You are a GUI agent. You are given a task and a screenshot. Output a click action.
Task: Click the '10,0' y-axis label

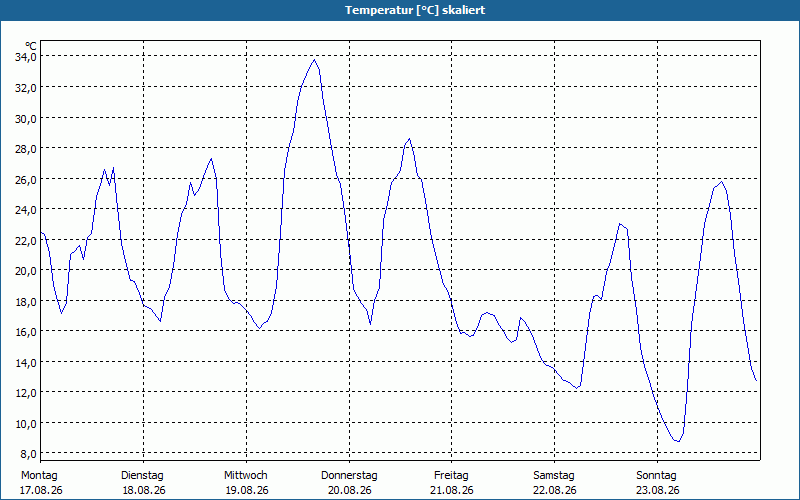pos(25,423)
